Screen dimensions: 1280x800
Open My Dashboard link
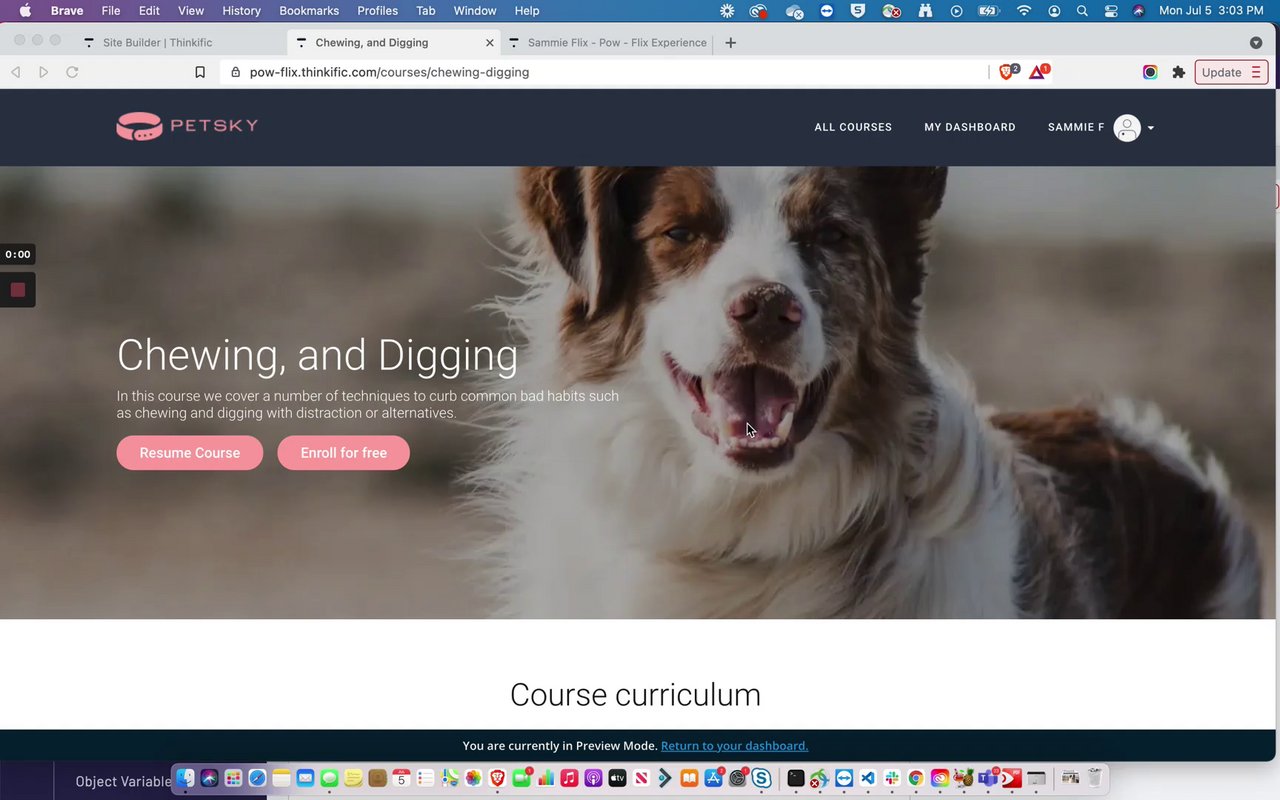pos(970,127)
